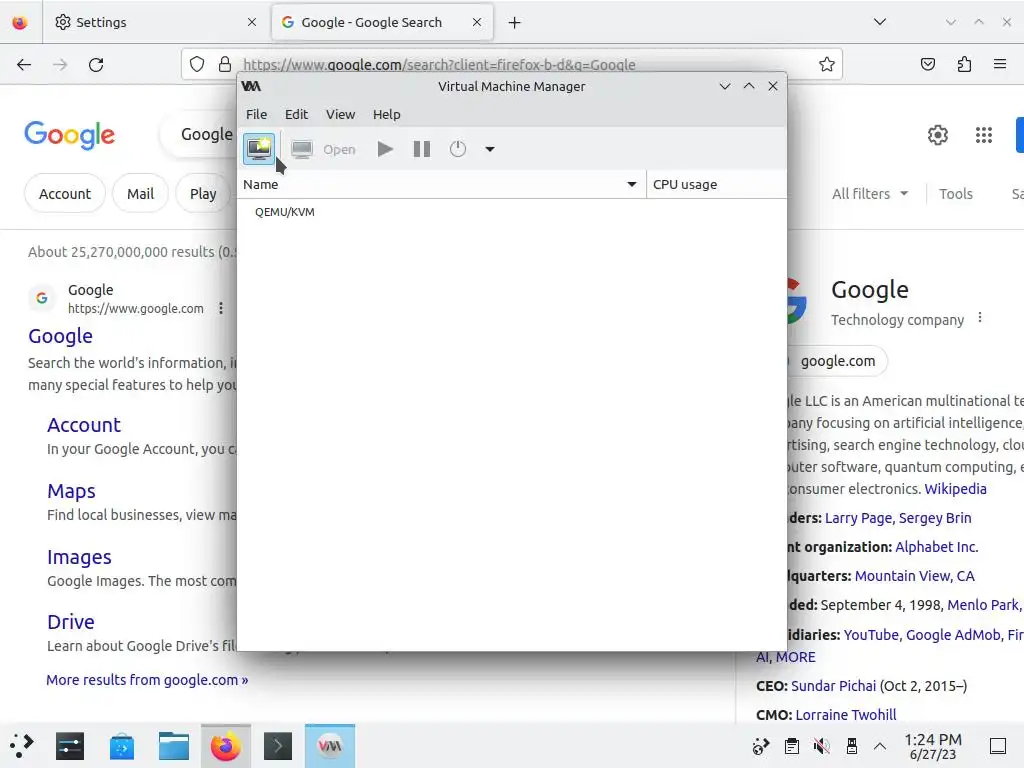The image size is (1024, 768).
Task: Click the Tools button on Google search
Action: pyautogui.click(x=955, y=193)
